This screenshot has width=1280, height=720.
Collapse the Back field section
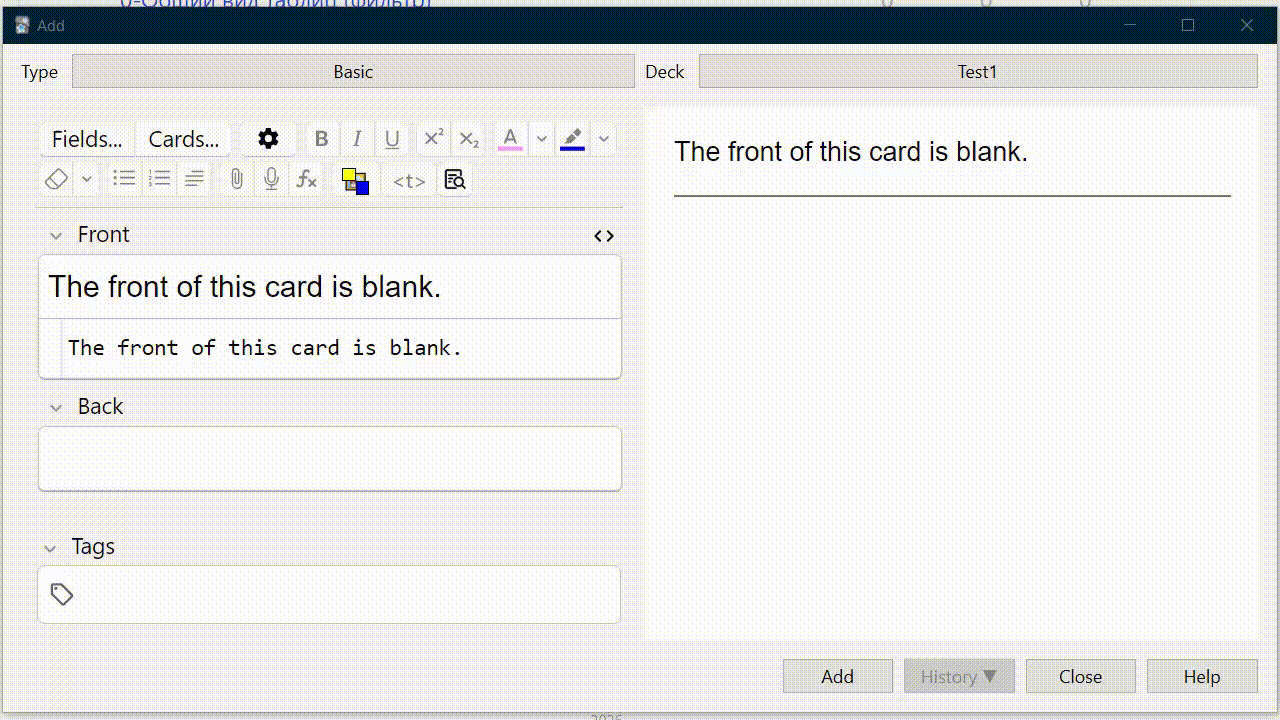pyautogui.click(x=57, y=408)
